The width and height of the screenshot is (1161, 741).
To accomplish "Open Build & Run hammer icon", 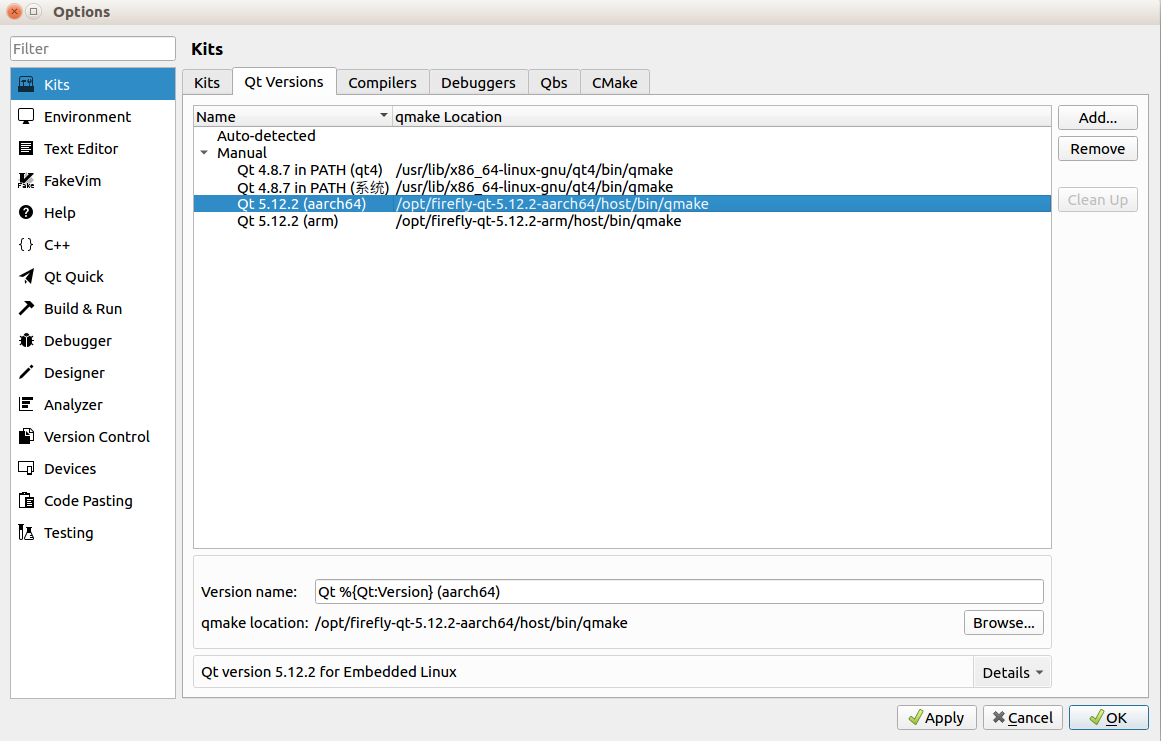I will coord(26,309).
